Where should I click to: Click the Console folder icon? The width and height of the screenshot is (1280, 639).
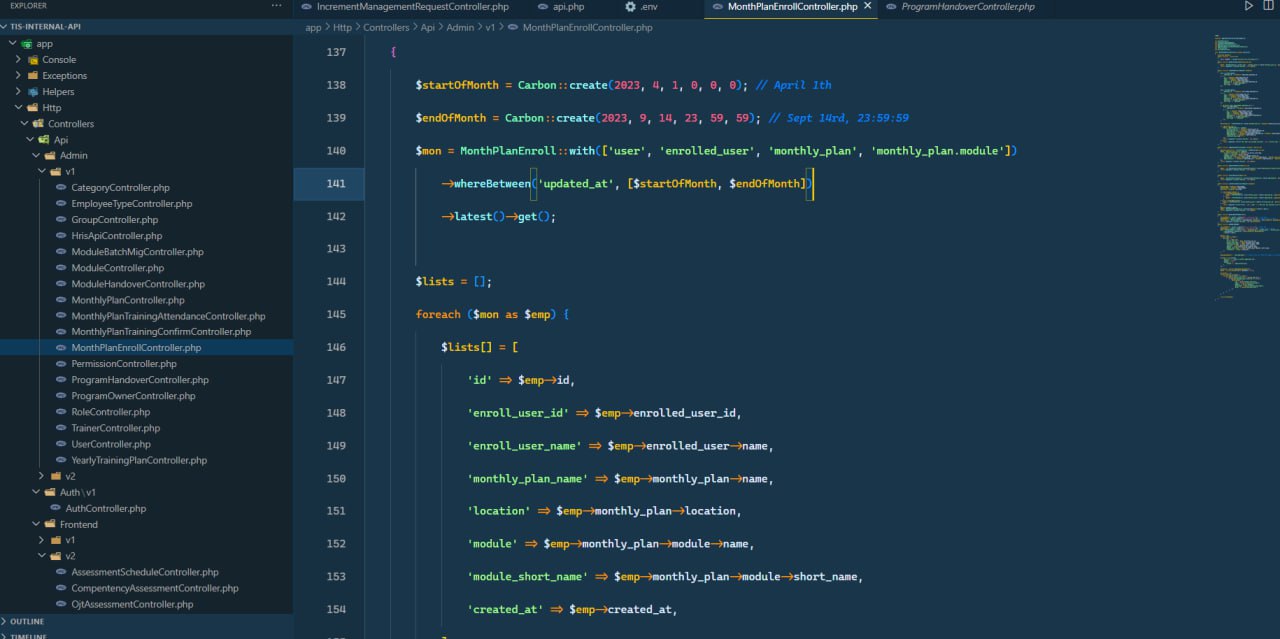[33, 60]
